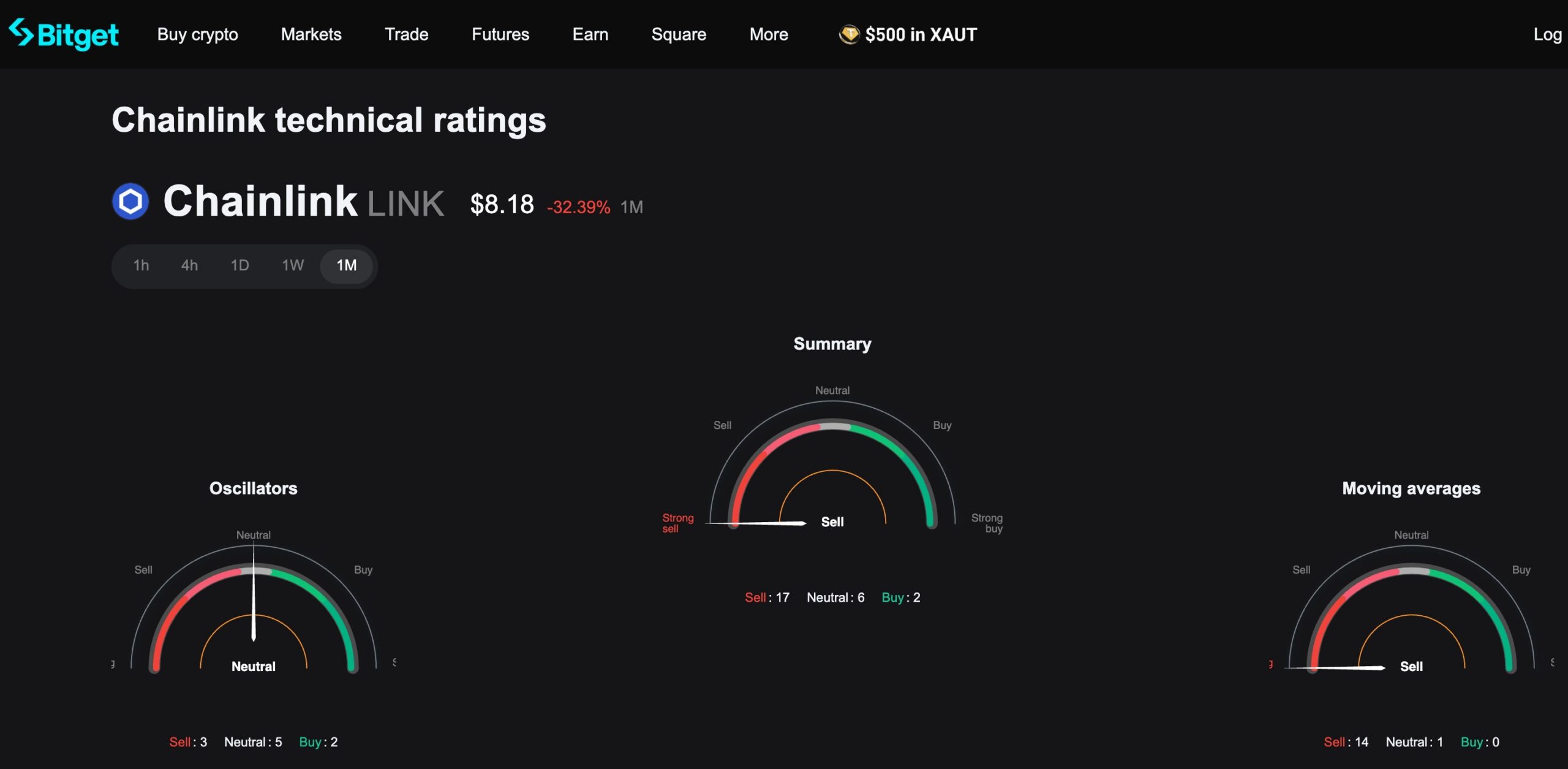This screenshot has width=1568, height=769.
Task: Click the Oscillators gauge needle
Action: tap(254, 592)
